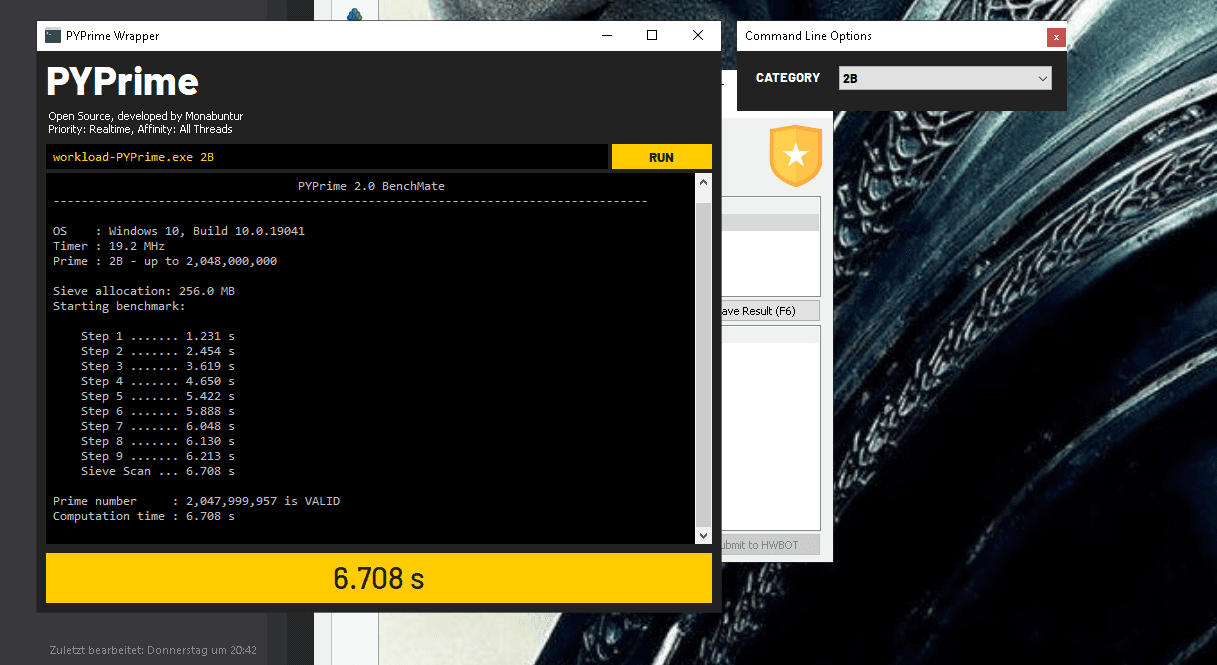This screenshot has width=1217, height=665.
Task: Click the PYPrime 2.0 BenchMate header text
Action: pos(371,186)
